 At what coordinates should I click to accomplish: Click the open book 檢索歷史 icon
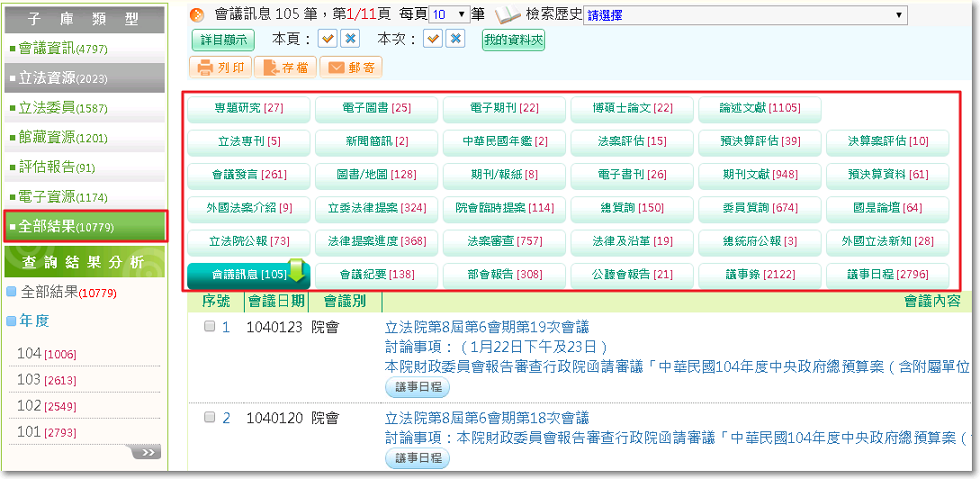[508, 14]
